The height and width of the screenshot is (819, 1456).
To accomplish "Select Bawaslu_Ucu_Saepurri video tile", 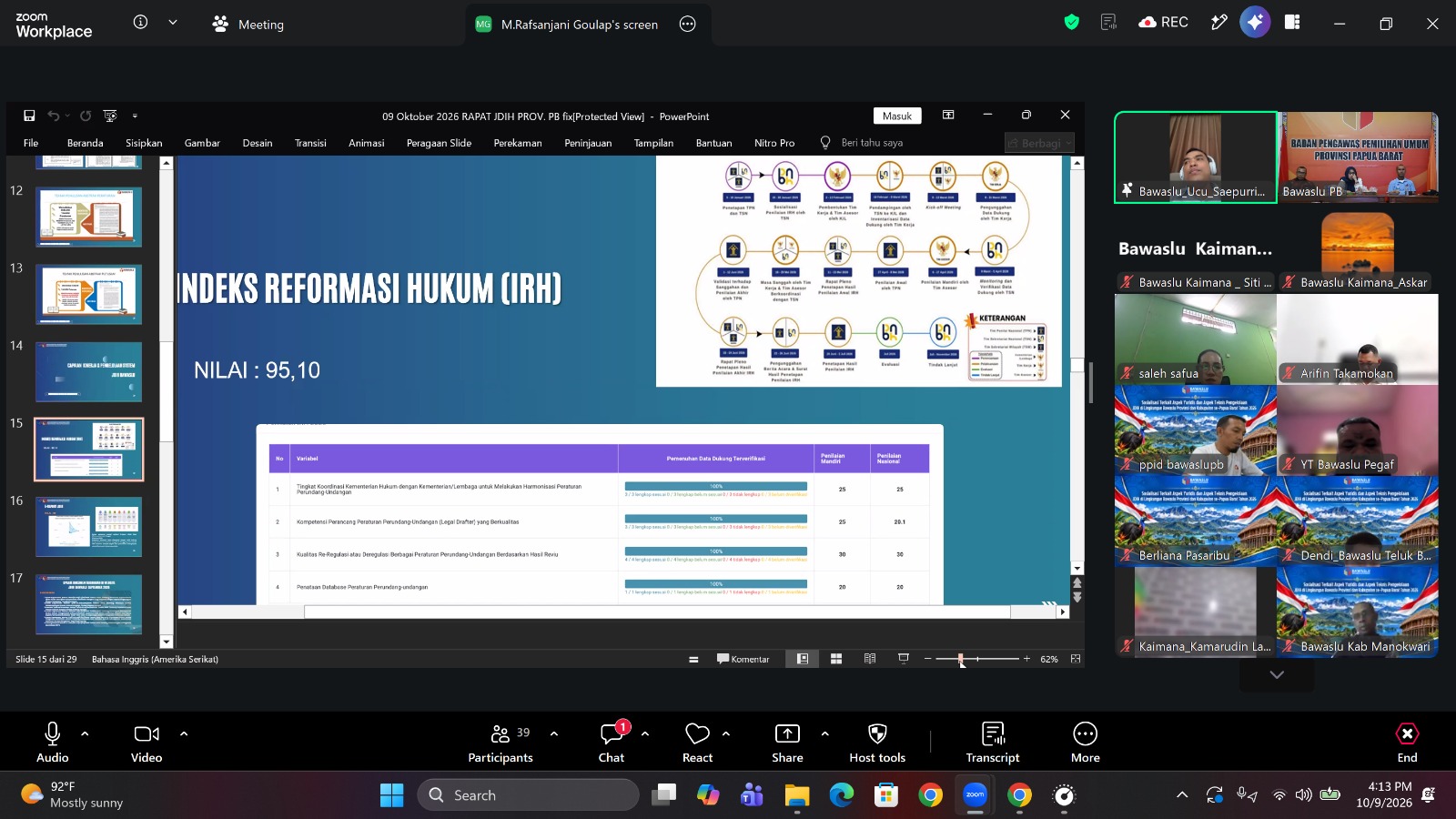I will coord(1196,157).
